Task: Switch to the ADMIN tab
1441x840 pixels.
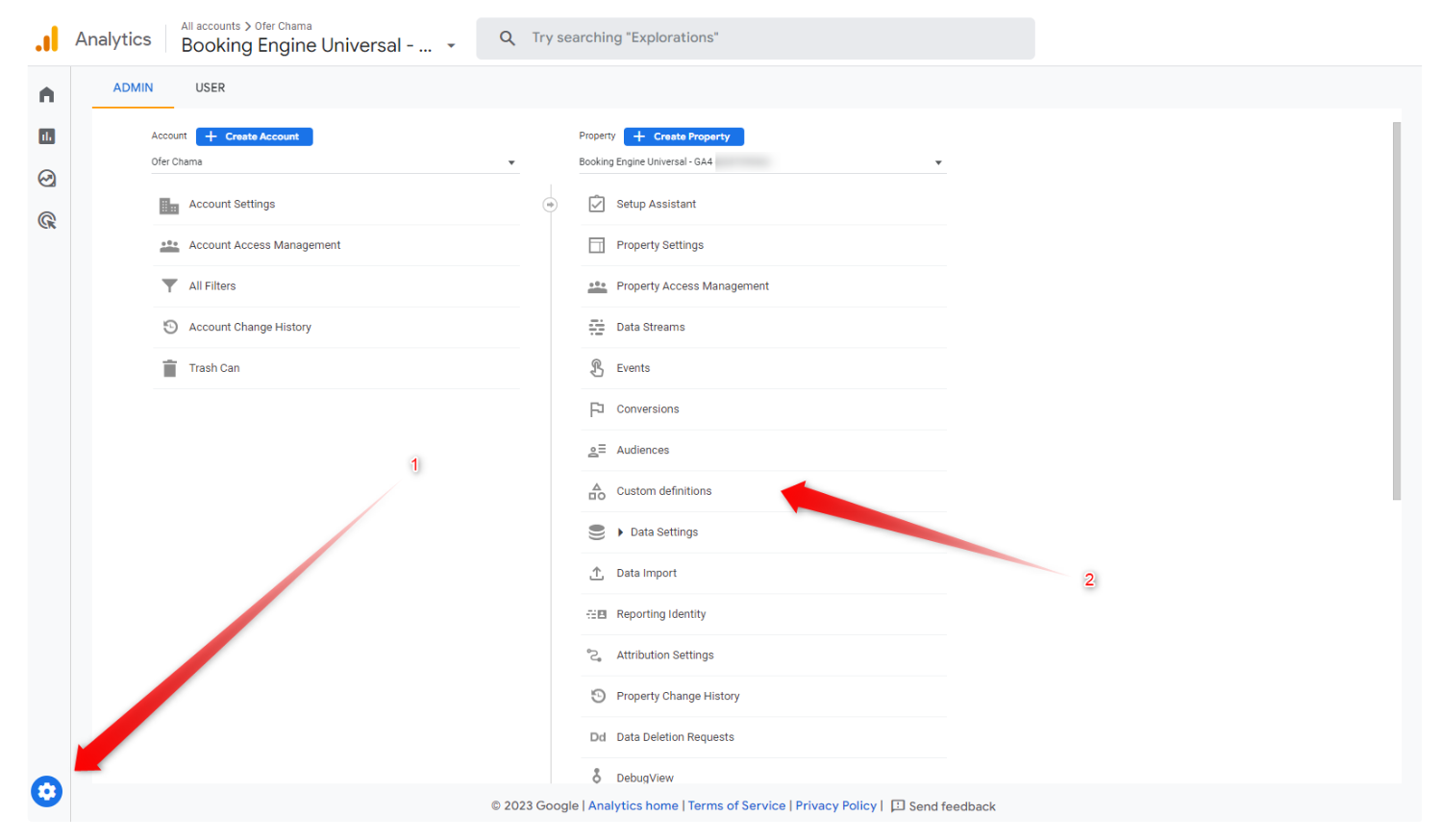Action: coord(134,87)
